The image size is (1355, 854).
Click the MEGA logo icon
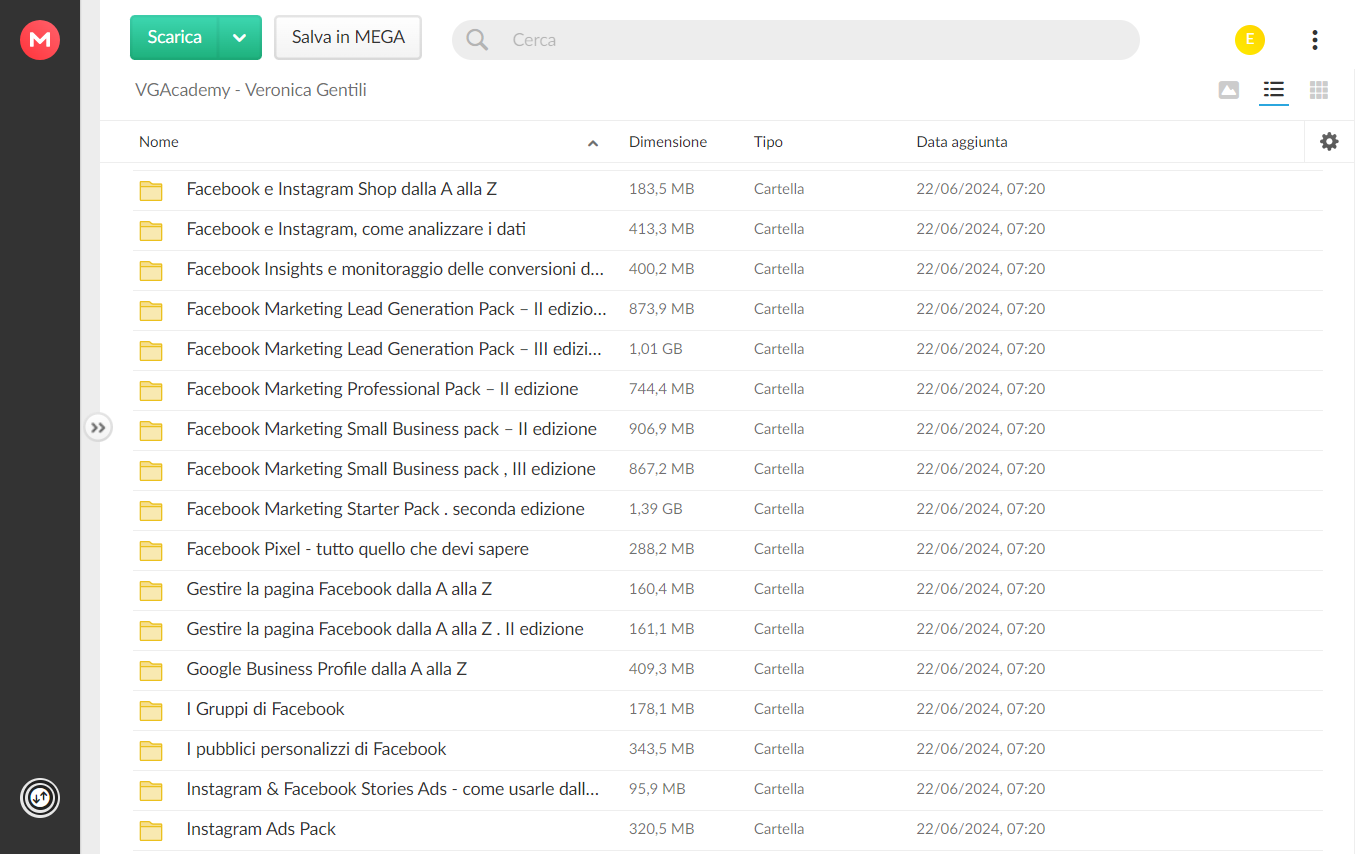[40, 40]
